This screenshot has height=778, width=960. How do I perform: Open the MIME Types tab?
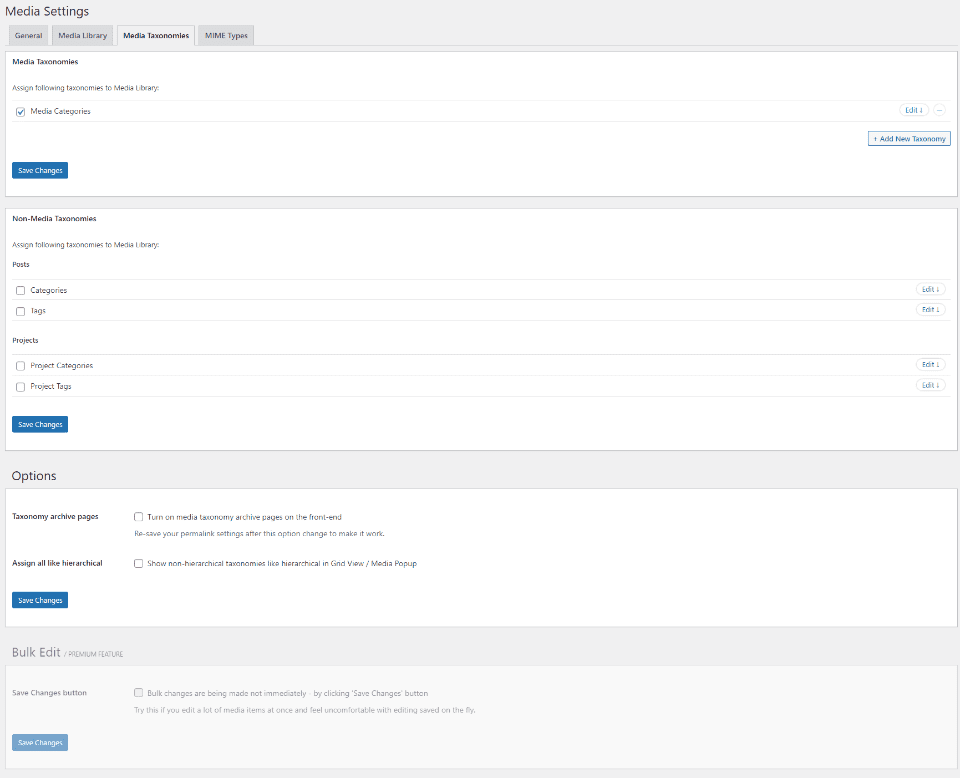[225, 35]
